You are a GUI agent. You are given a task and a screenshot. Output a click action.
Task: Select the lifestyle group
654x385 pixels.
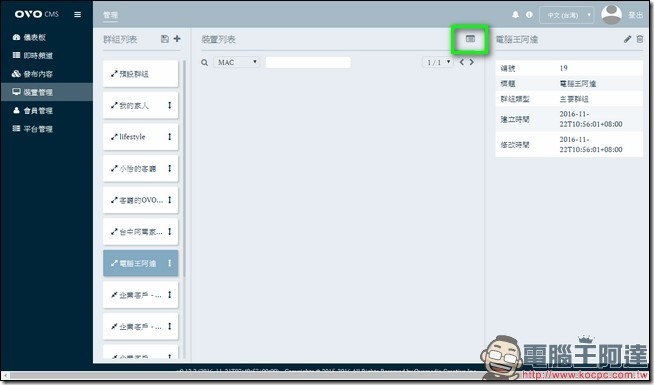141,137
